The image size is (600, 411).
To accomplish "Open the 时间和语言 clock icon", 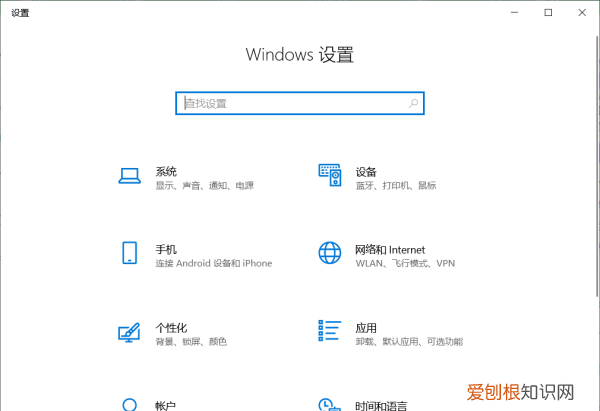I will pyautogui.click(x=329, y=404).
